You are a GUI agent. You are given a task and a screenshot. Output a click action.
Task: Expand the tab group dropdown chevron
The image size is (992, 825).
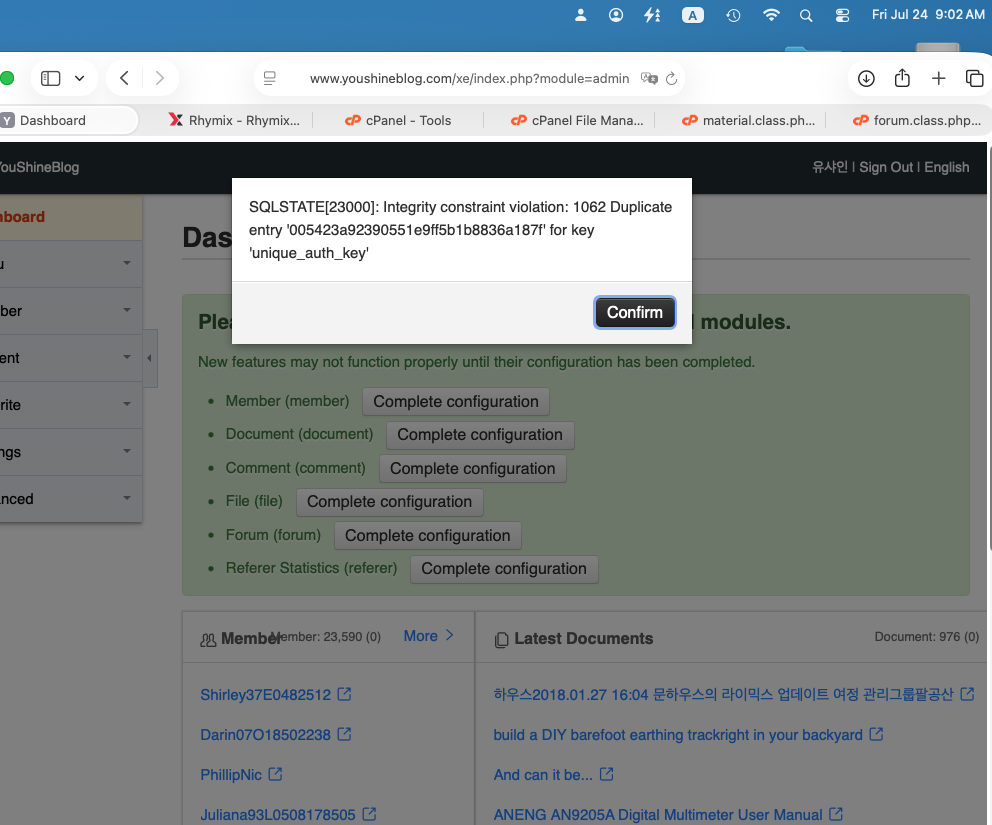[x=79, y=78]
